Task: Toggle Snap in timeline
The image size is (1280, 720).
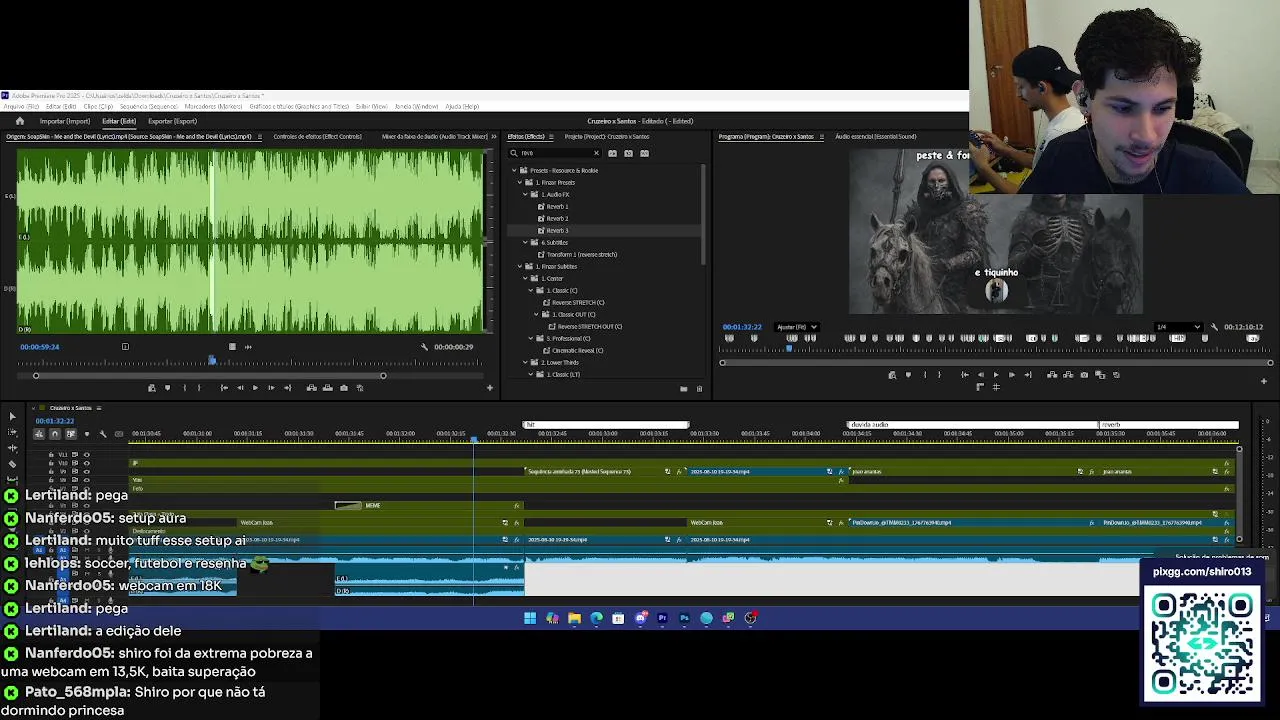Action: 55,434
